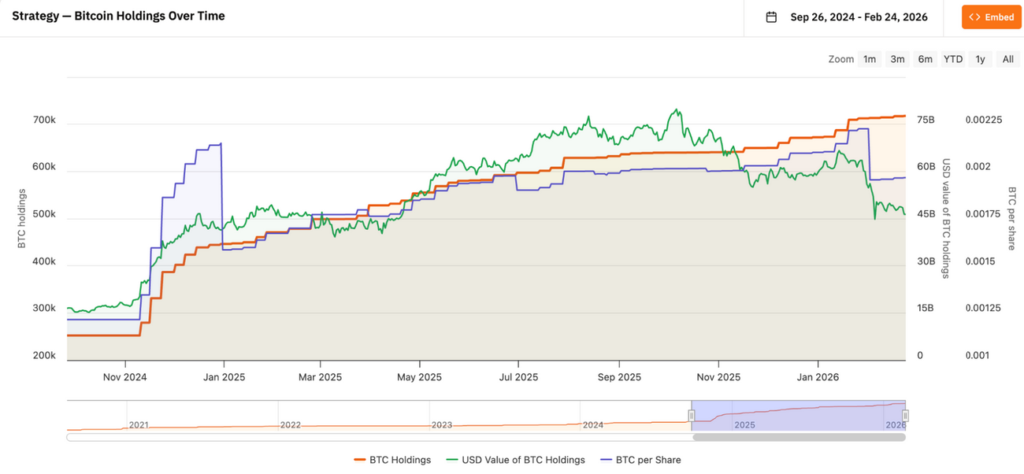The image size is (1024, 474).
Task: Select the 3m zoom range
Action: (898, 59)
